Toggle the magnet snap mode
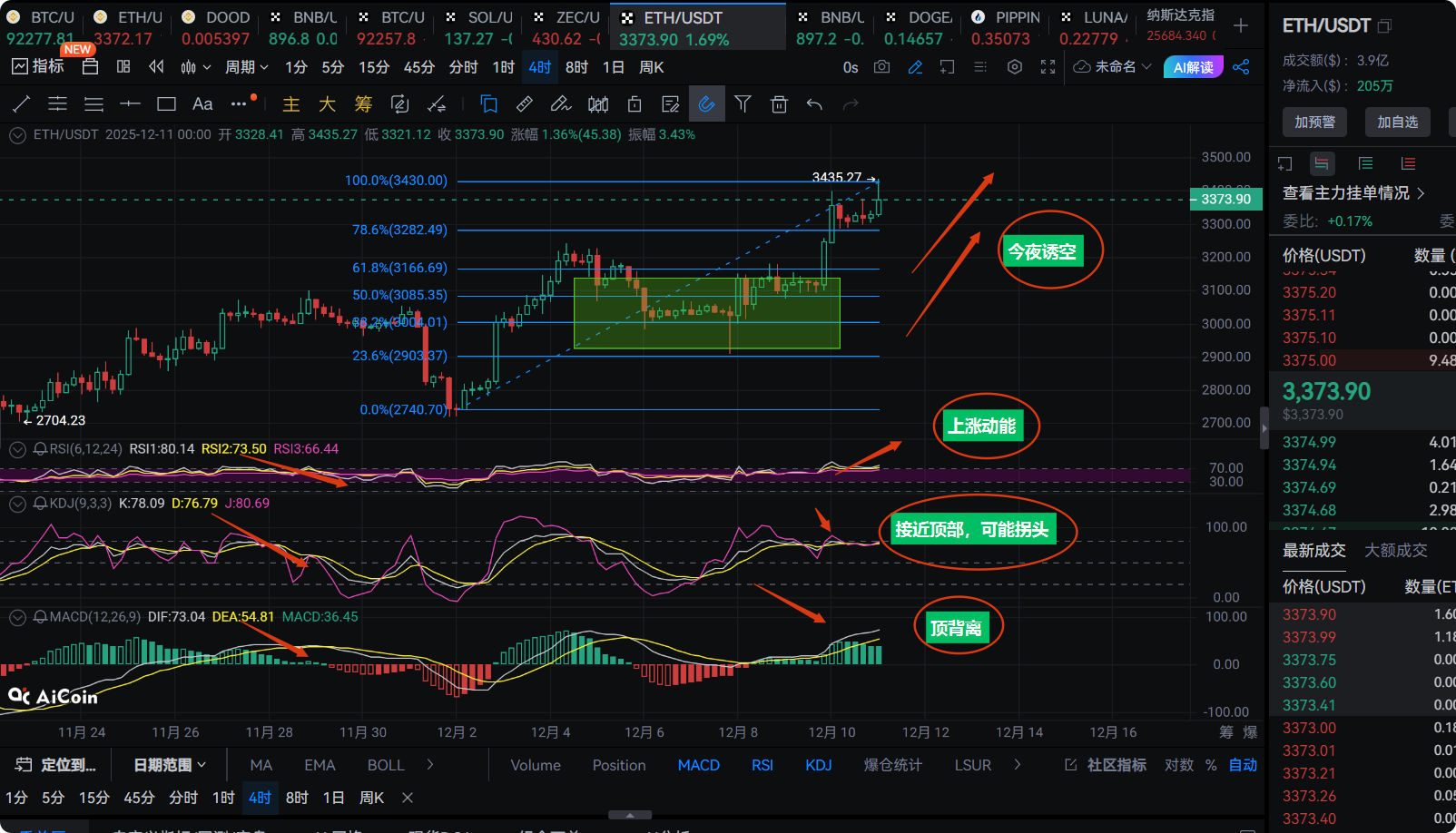Viewport: 1456px width, 833px height. (x=706, y=104)
